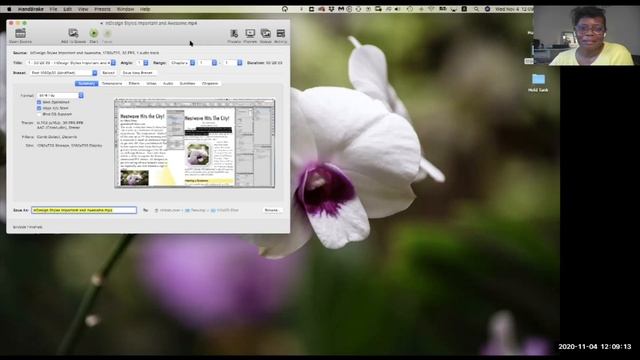The width and height of the screenshot is (640, 360).
Task: Click the date and time in menu bar
Action: click(514, 9)
